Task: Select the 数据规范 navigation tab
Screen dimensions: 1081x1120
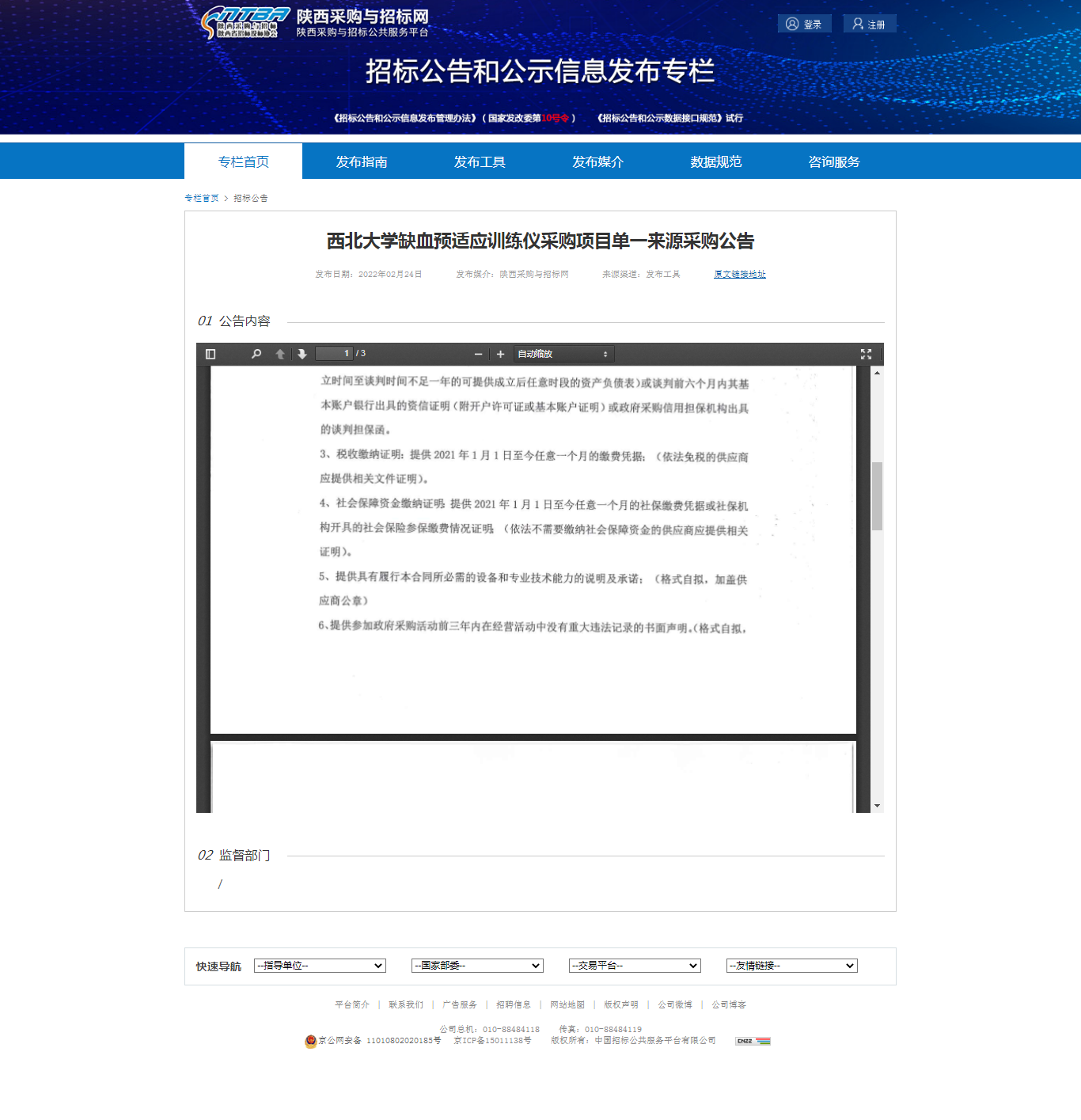Action: click(715, 161)
